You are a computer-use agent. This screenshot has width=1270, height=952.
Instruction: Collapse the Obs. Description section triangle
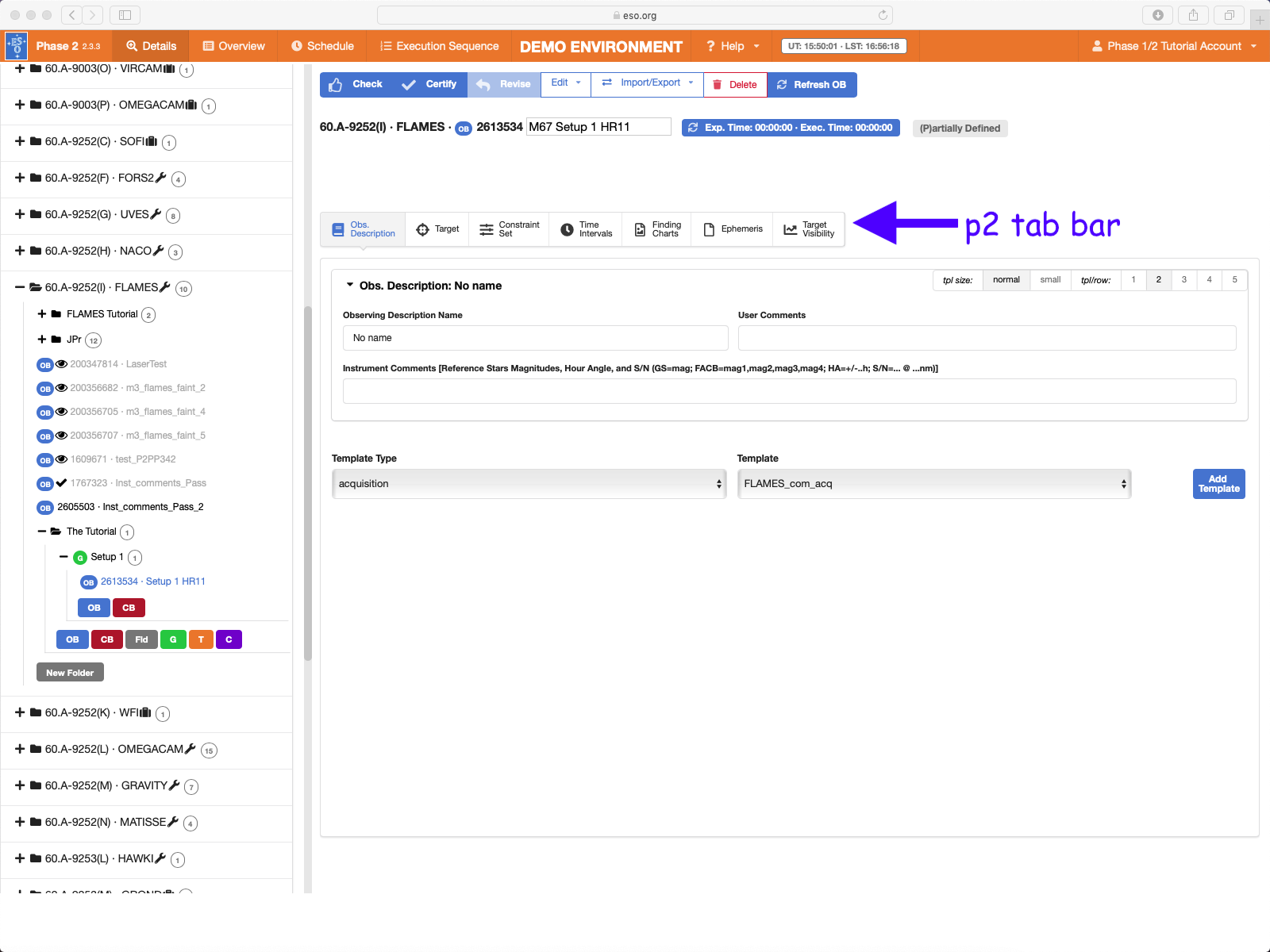[x=349, y=286]
